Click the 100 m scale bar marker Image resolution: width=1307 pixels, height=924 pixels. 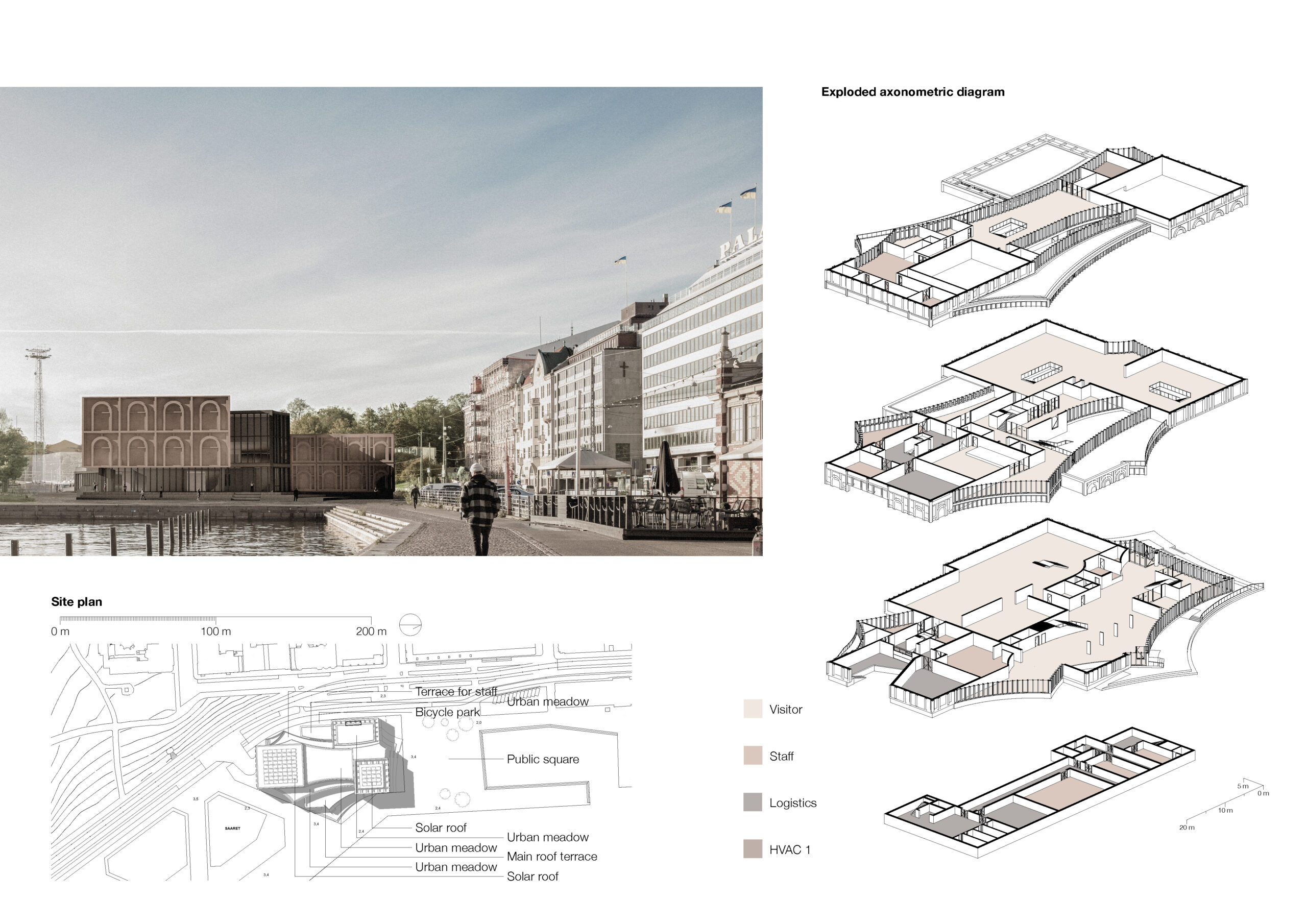tap(216, 631)
